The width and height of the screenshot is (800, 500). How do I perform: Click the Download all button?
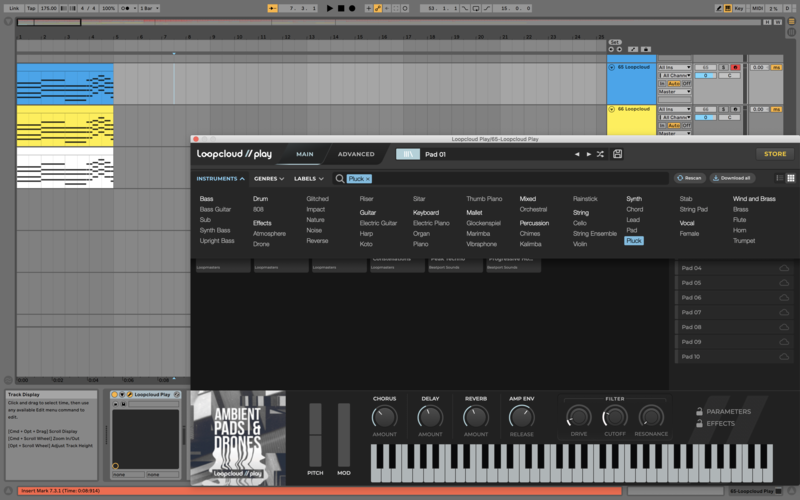click(732, 178)
